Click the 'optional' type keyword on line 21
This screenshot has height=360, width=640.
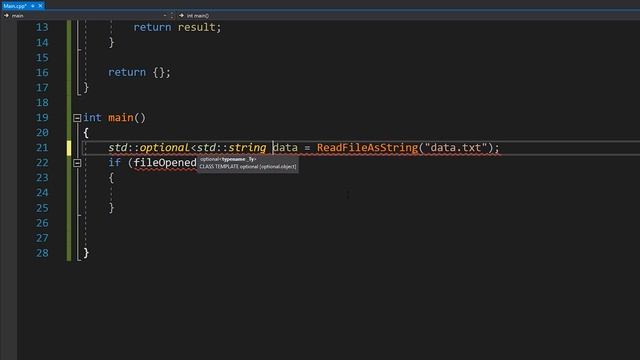164,148
